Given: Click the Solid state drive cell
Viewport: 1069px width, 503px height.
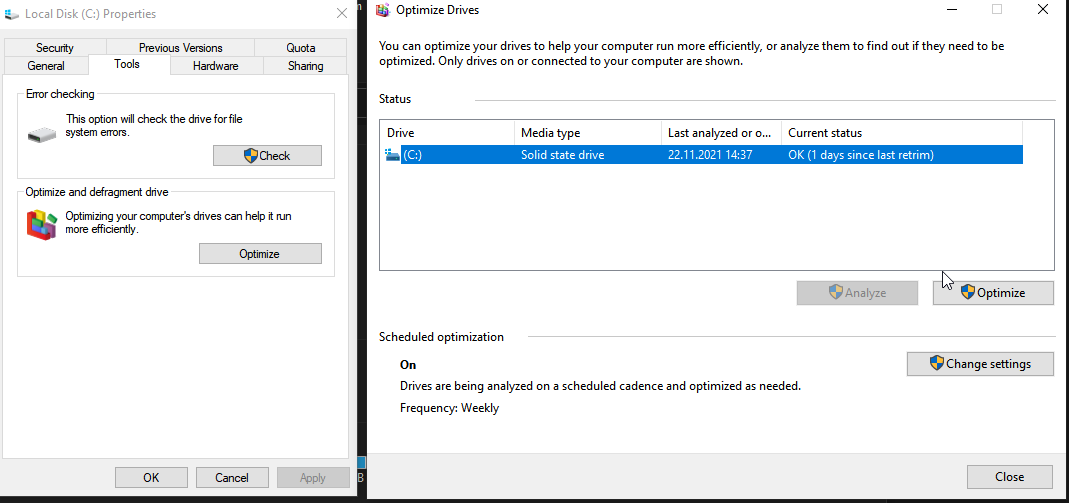Looking at the screenshot, I should tap(562, 155).
